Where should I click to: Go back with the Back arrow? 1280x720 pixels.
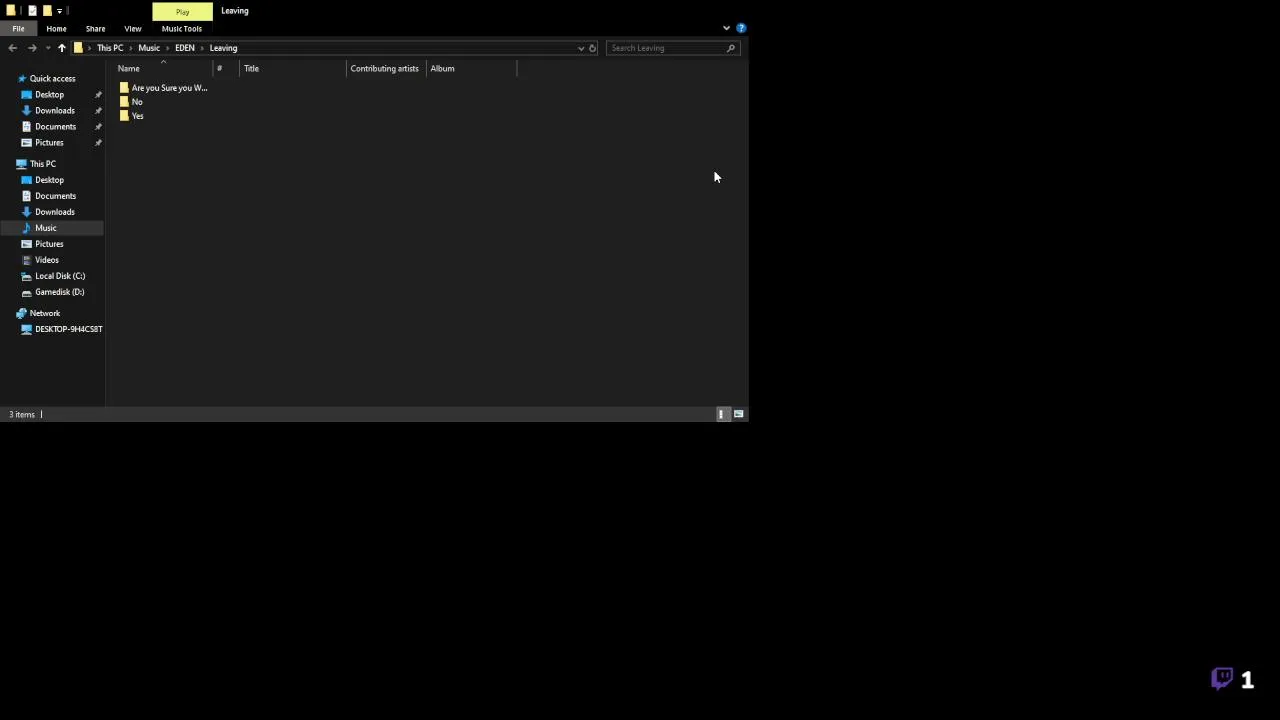pyautogui.click(x=12, y=48)
